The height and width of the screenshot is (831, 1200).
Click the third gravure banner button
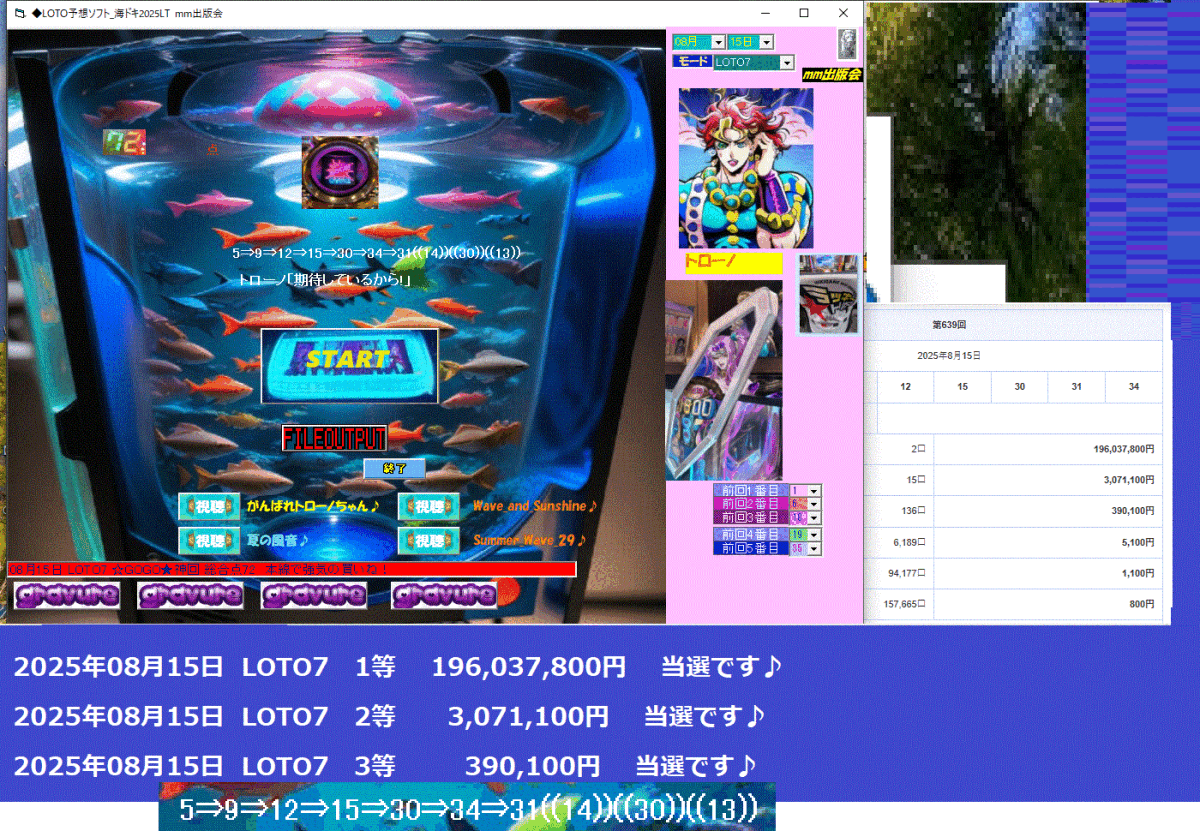tap(314, 596)
